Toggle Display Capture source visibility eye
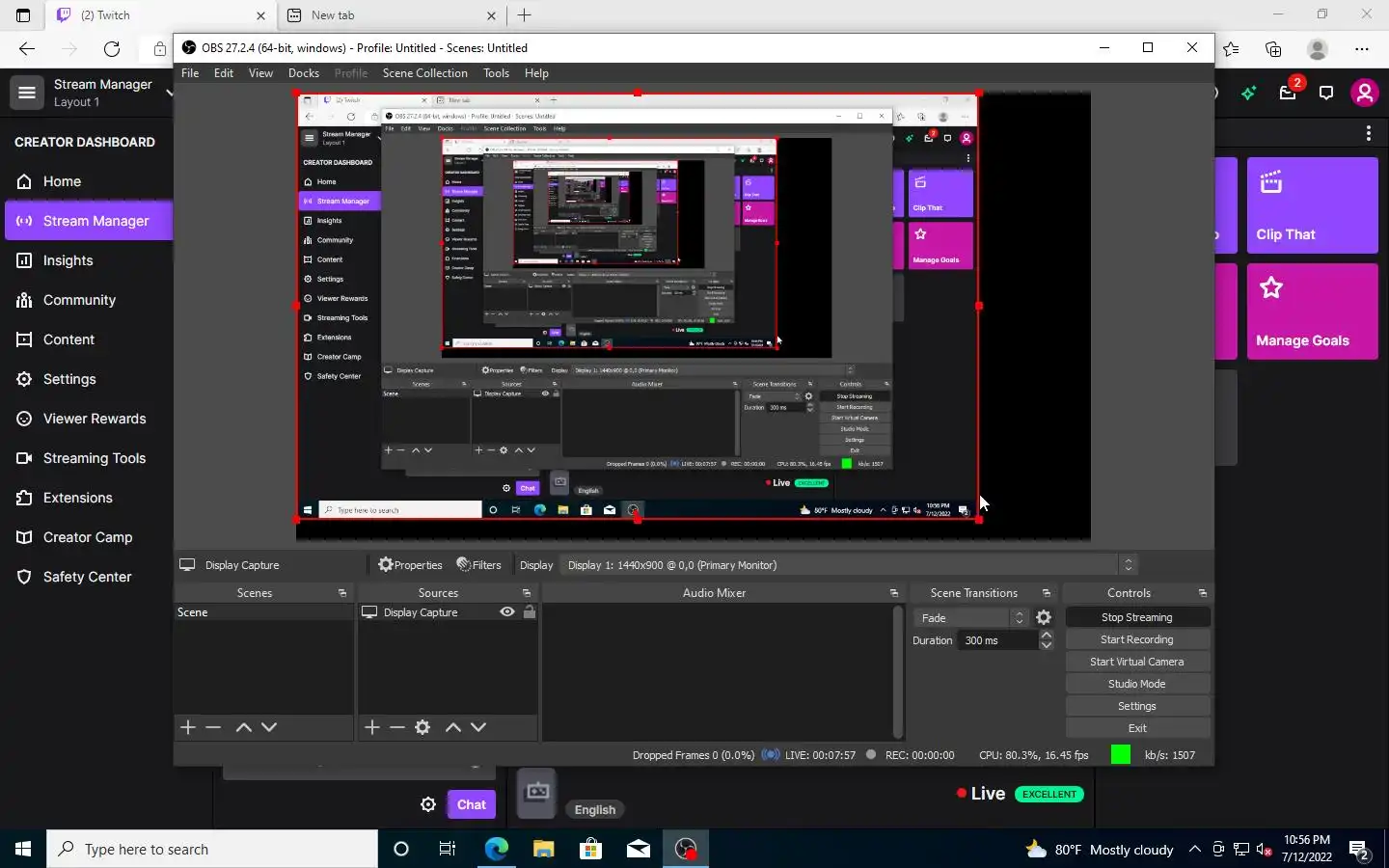This screenshot has width=1389, height=868. pyautogui.click(x=506, y=612)
